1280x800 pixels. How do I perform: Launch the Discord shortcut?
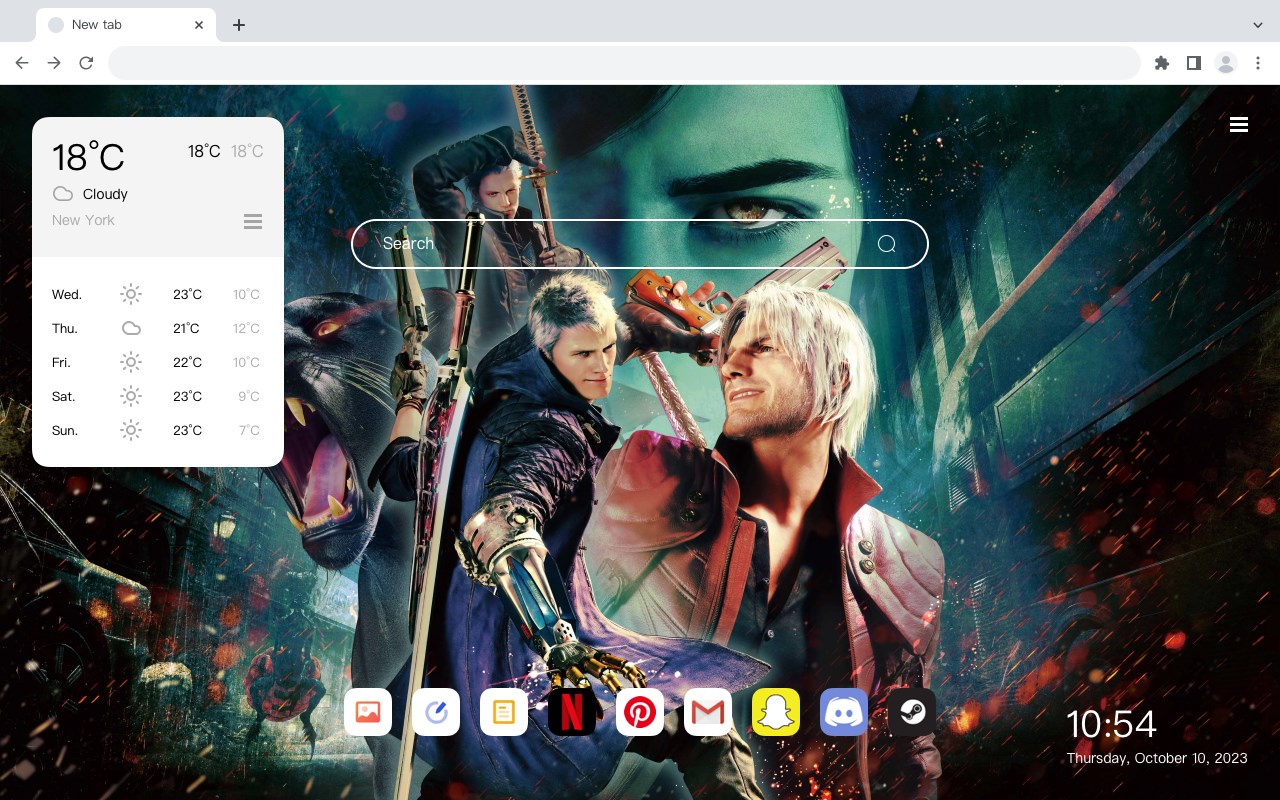click(x=844, y=712)
